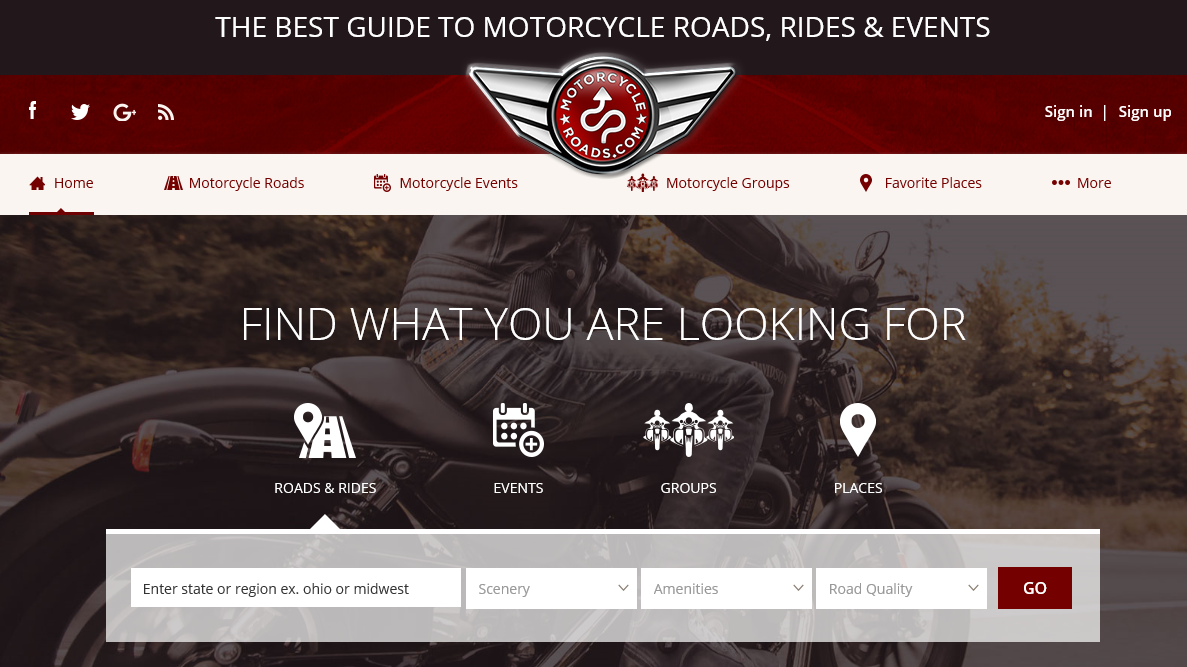Open Motorcycle Roads in the nav bar
The width and height of the screenshot is (1187, 667).
pyautogui.click(x=234, y=183)
